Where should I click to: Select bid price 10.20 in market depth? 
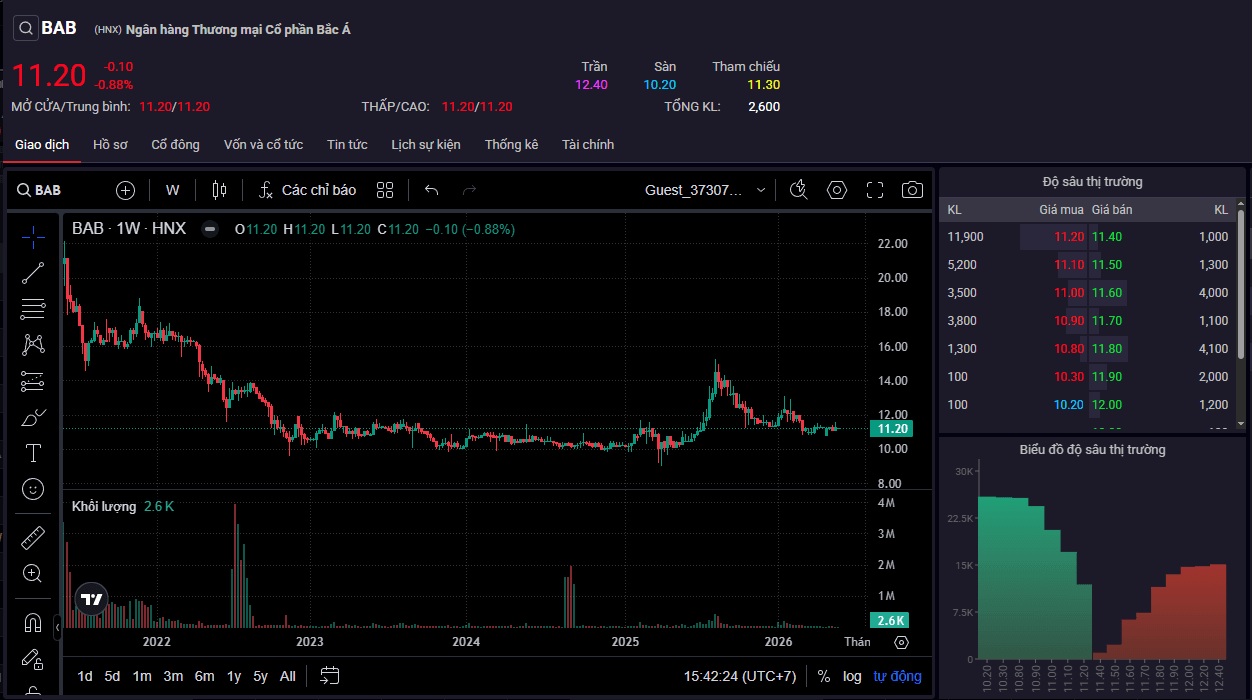(1069, 405)
